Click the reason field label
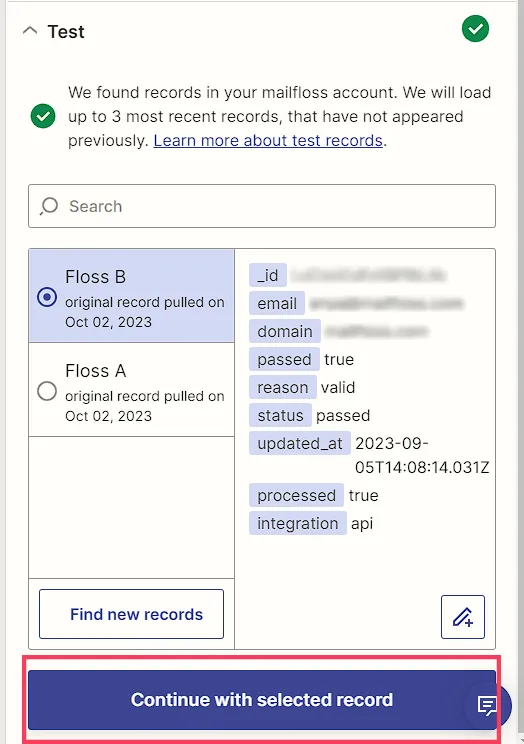 tap(282, 387)
